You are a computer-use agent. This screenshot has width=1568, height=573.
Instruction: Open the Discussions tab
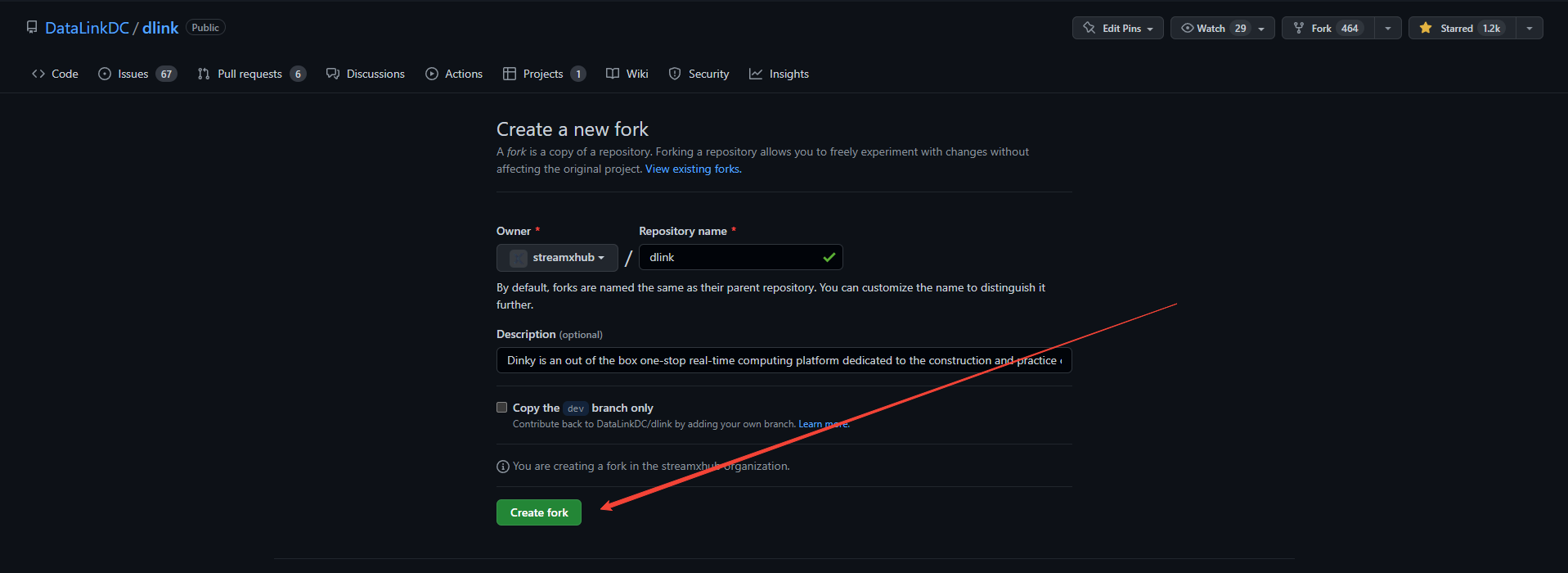point(366,74)
